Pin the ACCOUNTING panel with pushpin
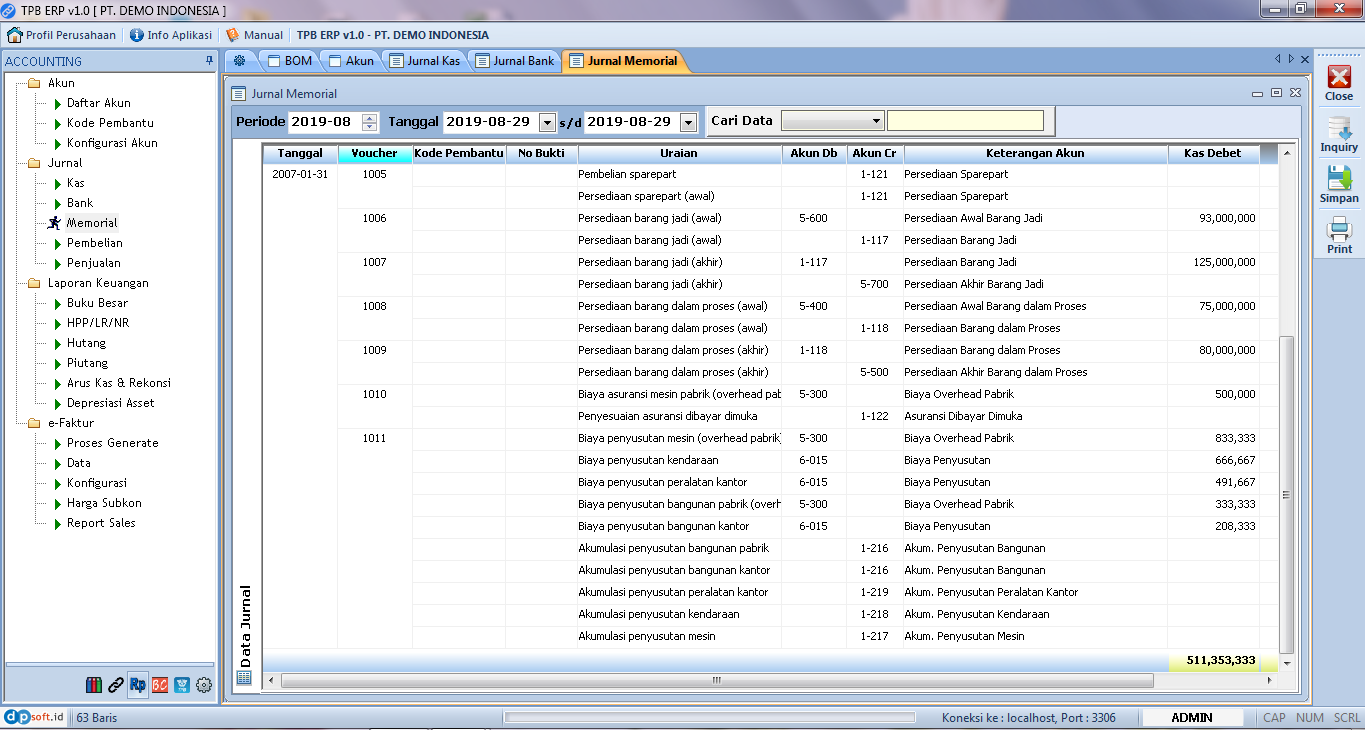Viewport: 1365px width, 730px height. point(209,61)
